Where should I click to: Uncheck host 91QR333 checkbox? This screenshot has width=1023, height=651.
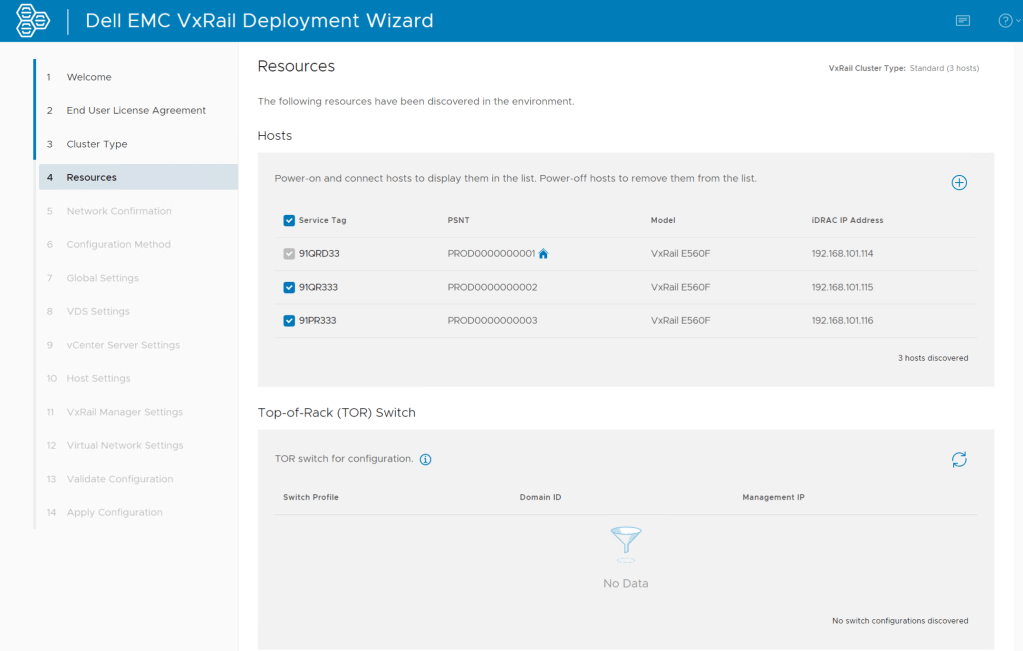(289, 288)
